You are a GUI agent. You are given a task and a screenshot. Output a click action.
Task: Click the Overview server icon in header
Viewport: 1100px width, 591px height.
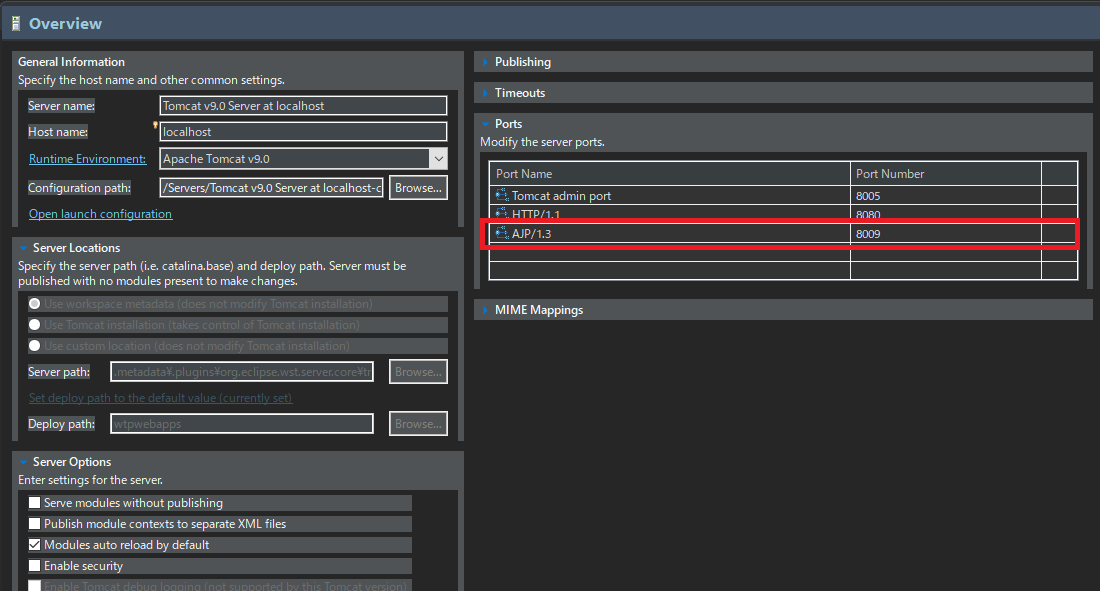15,24
